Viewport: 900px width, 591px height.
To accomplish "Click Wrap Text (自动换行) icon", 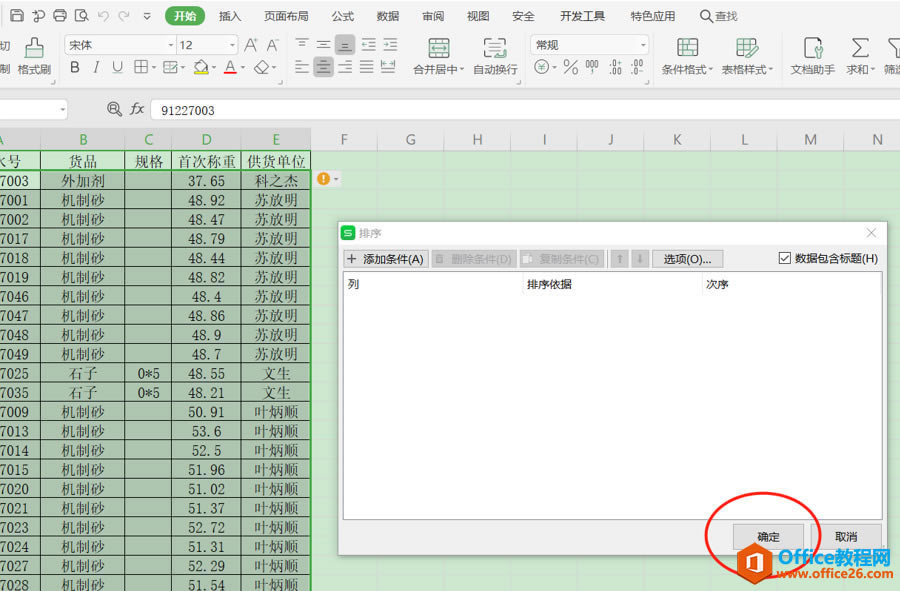I will (x=495, y=48).
